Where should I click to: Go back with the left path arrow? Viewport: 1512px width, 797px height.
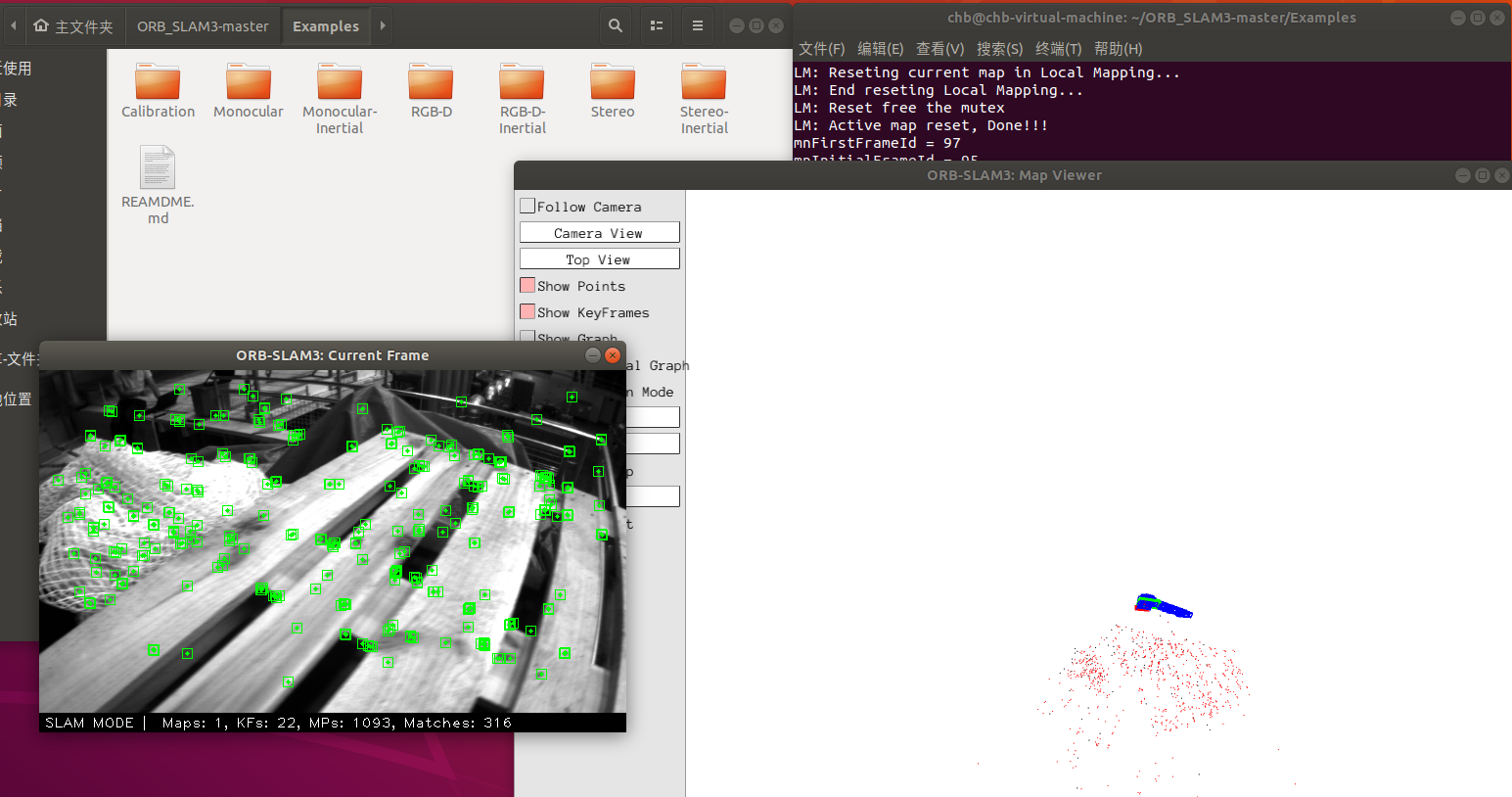pos(14,25)
